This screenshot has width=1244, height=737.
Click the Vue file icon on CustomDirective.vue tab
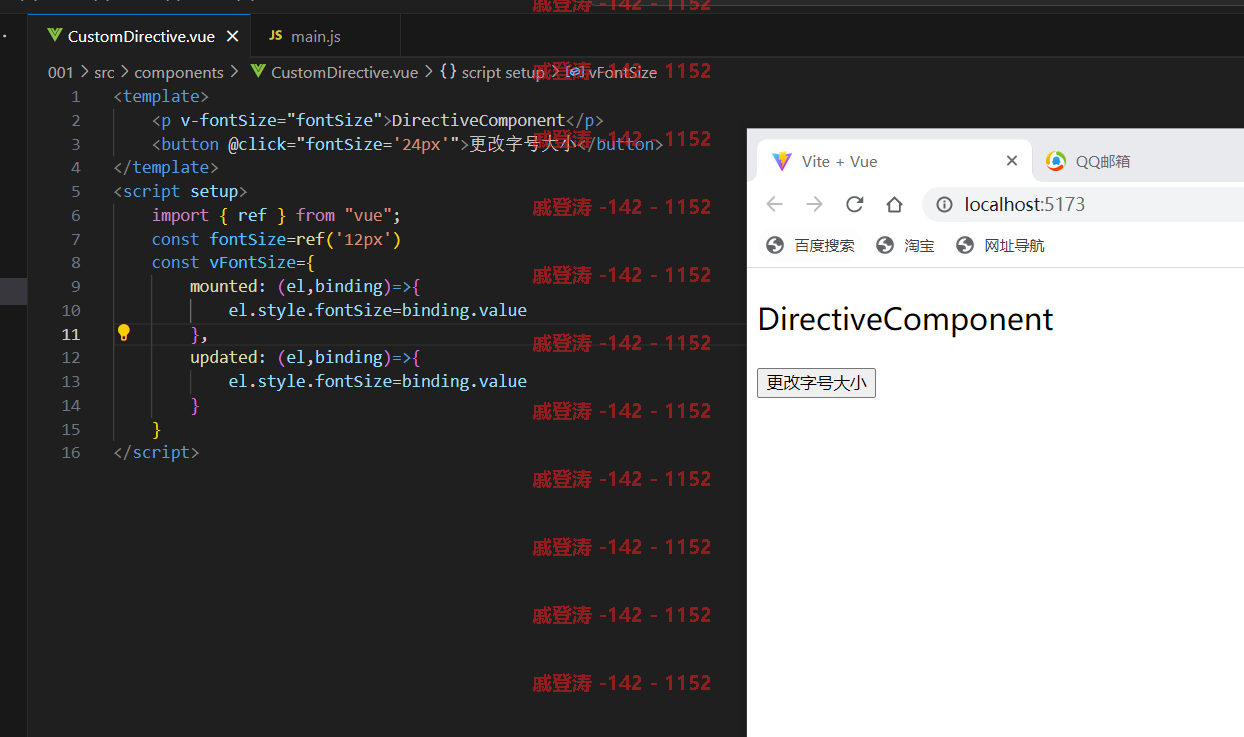pyautogui.click(x=55, y=36)
